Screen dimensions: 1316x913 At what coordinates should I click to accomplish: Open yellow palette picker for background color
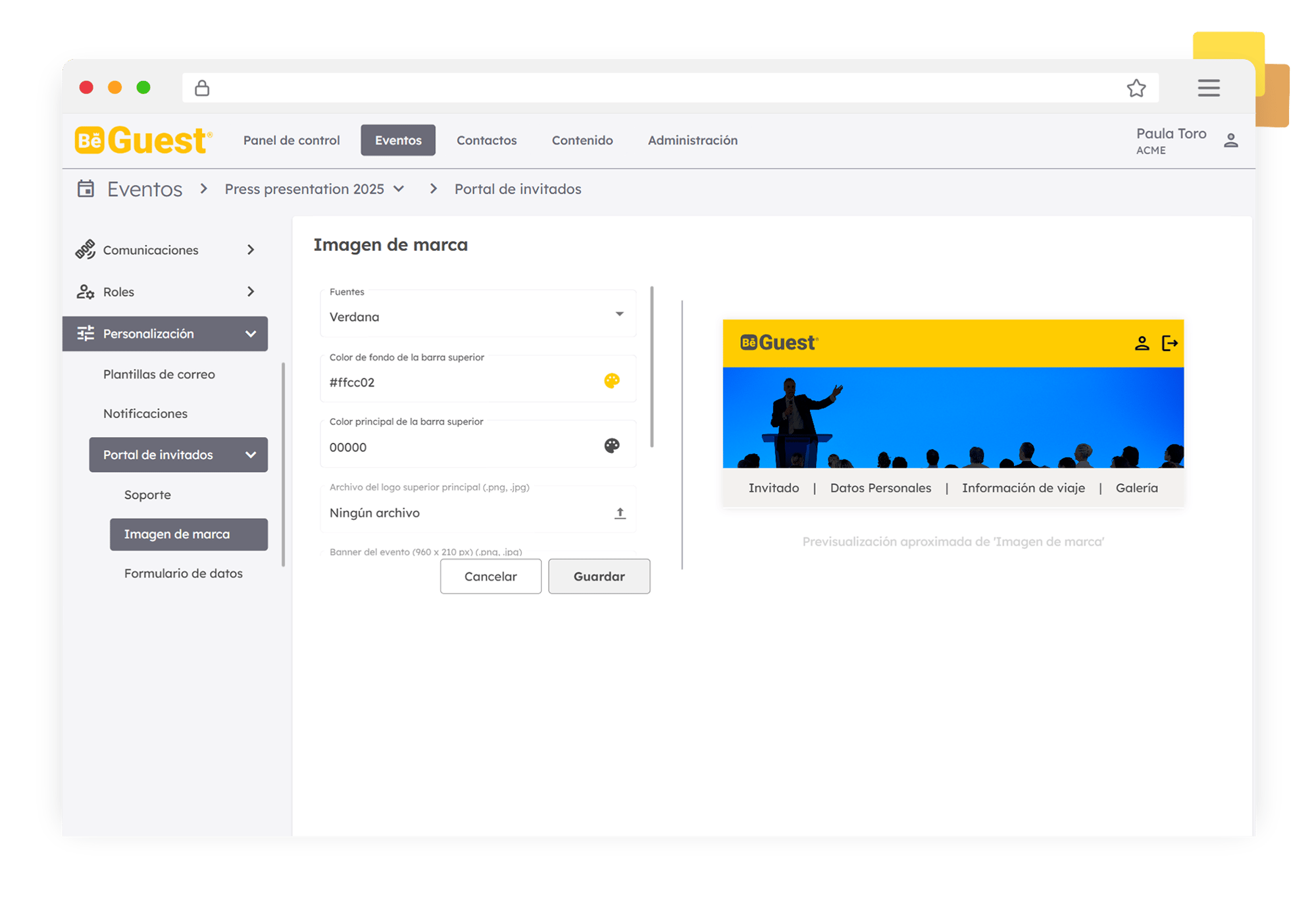point(612,380)
